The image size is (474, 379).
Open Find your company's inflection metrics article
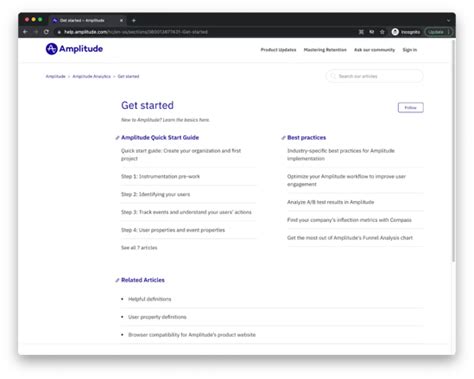click(349, 220)
